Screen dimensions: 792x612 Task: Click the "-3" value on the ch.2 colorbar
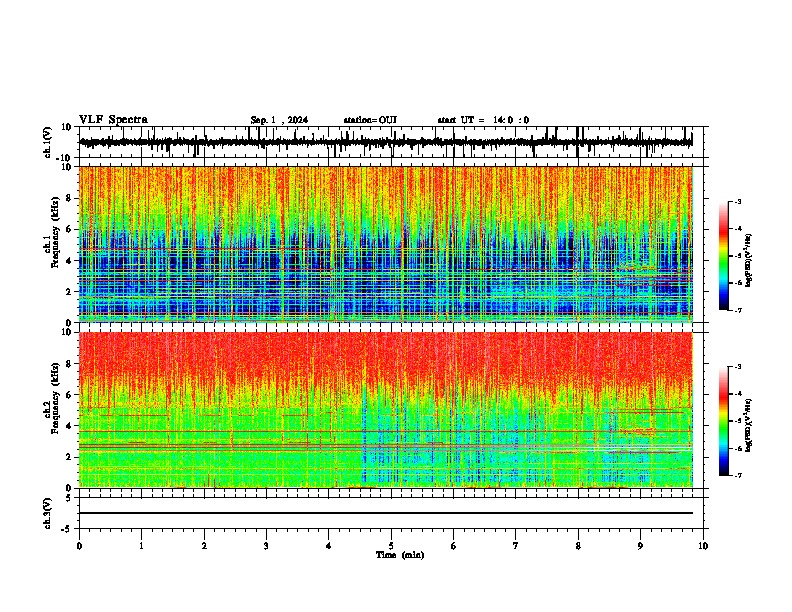point(737,367)
